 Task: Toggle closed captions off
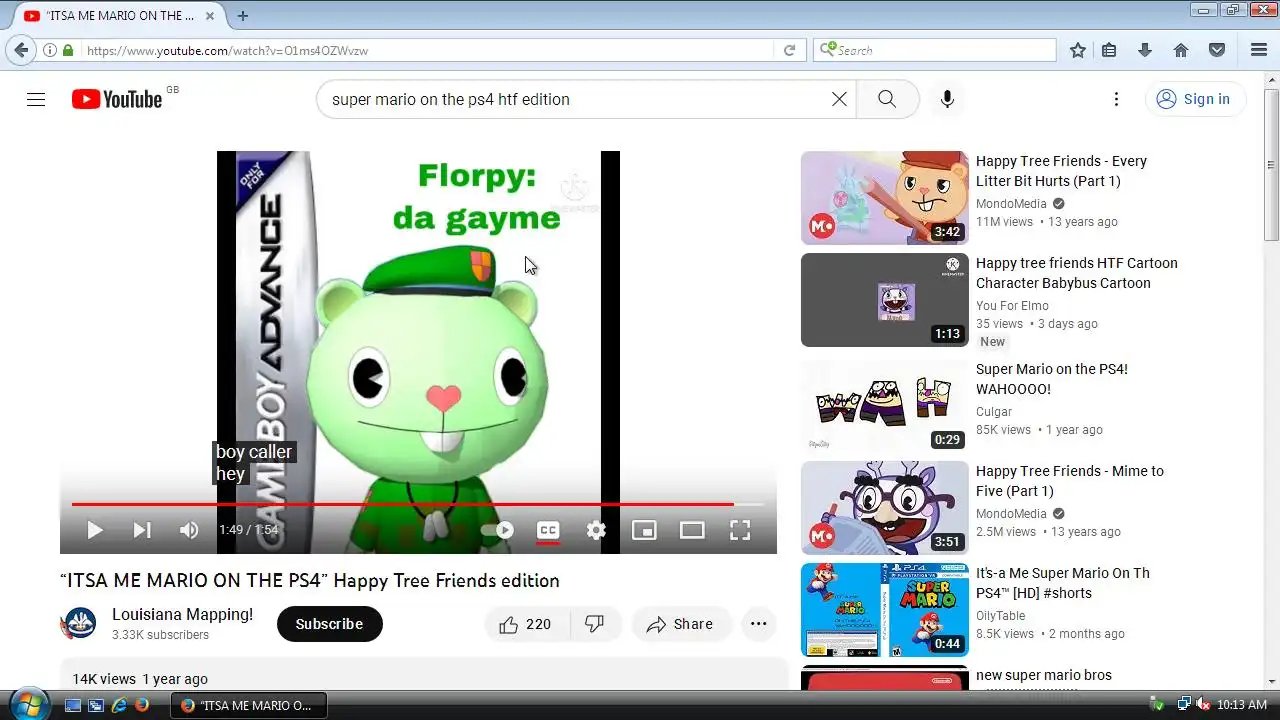pos(548,530)
